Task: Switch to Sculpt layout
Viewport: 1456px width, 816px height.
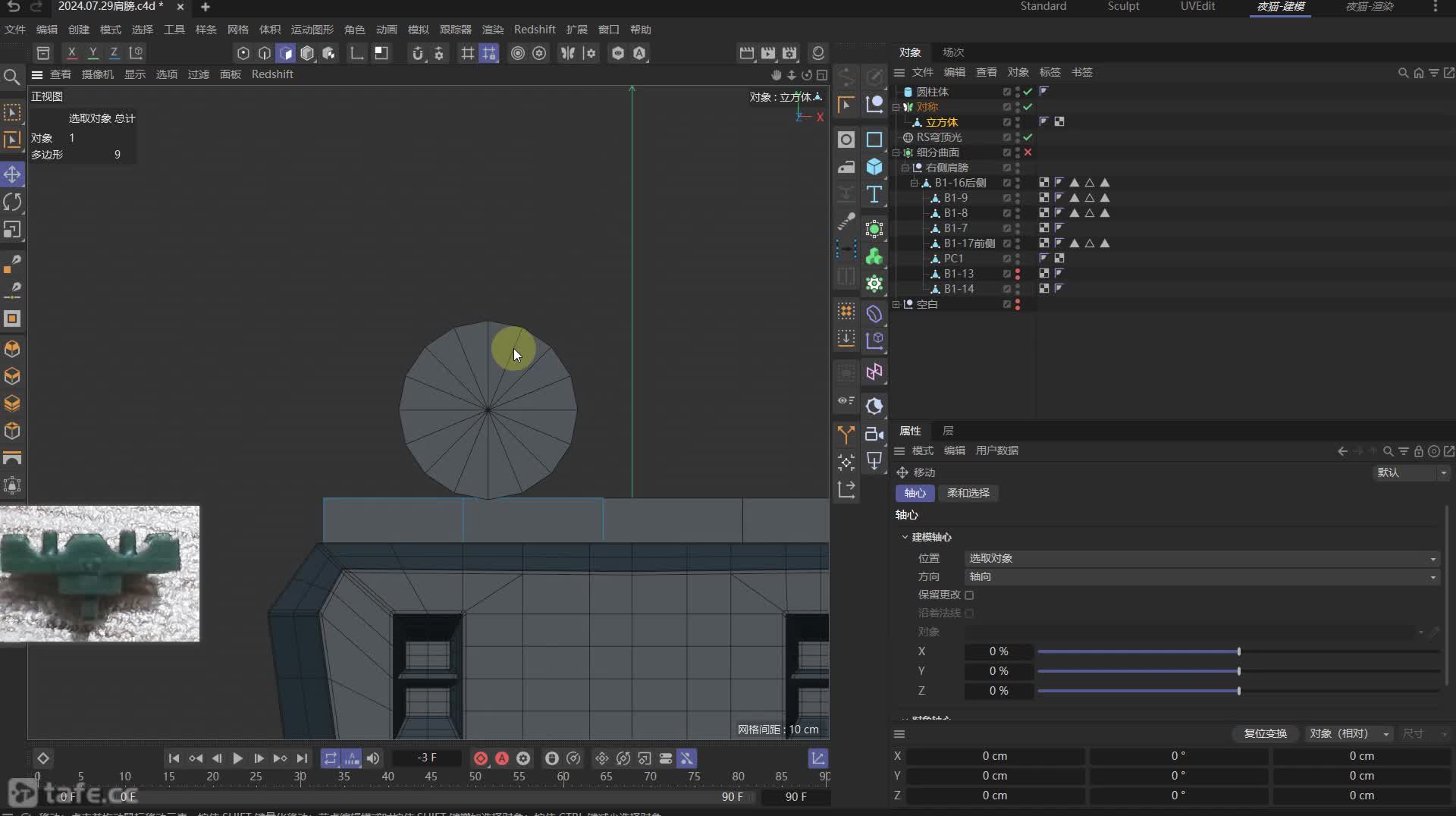Action: (x=1123, y=6)
